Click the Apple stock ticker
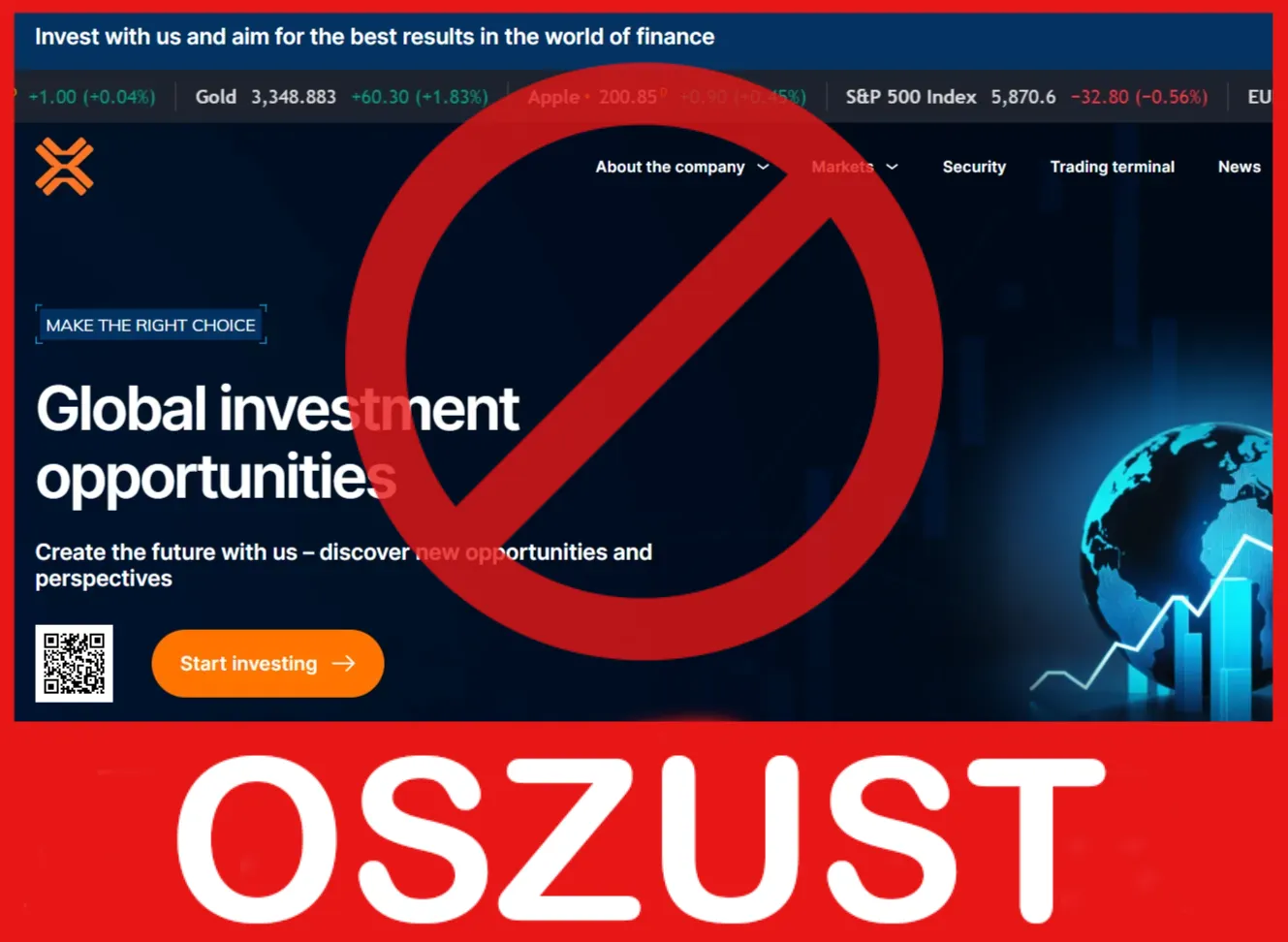This screenshot has width=1288, height=942. [667, 97]
